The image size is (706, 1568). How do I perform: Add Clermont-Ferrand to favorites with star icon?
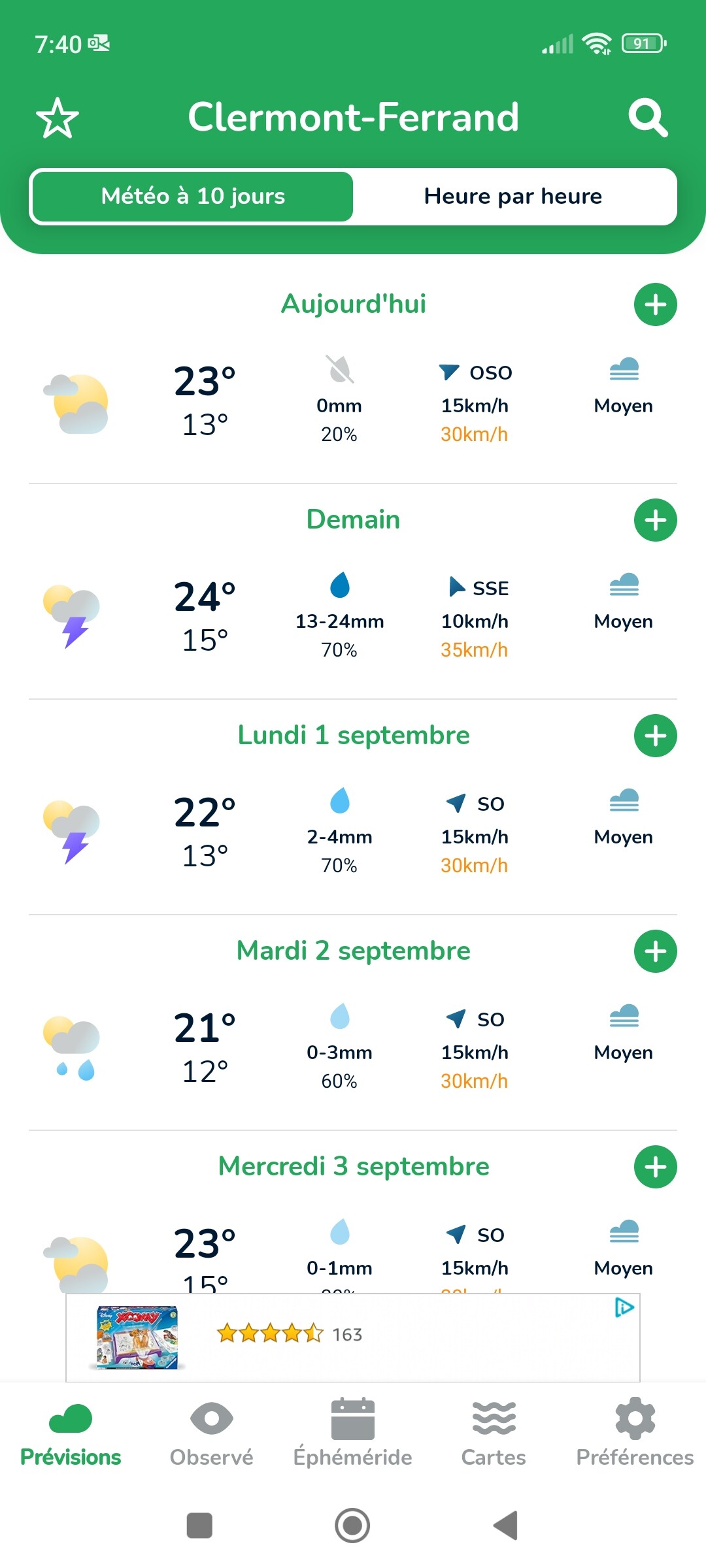[58, 118]
